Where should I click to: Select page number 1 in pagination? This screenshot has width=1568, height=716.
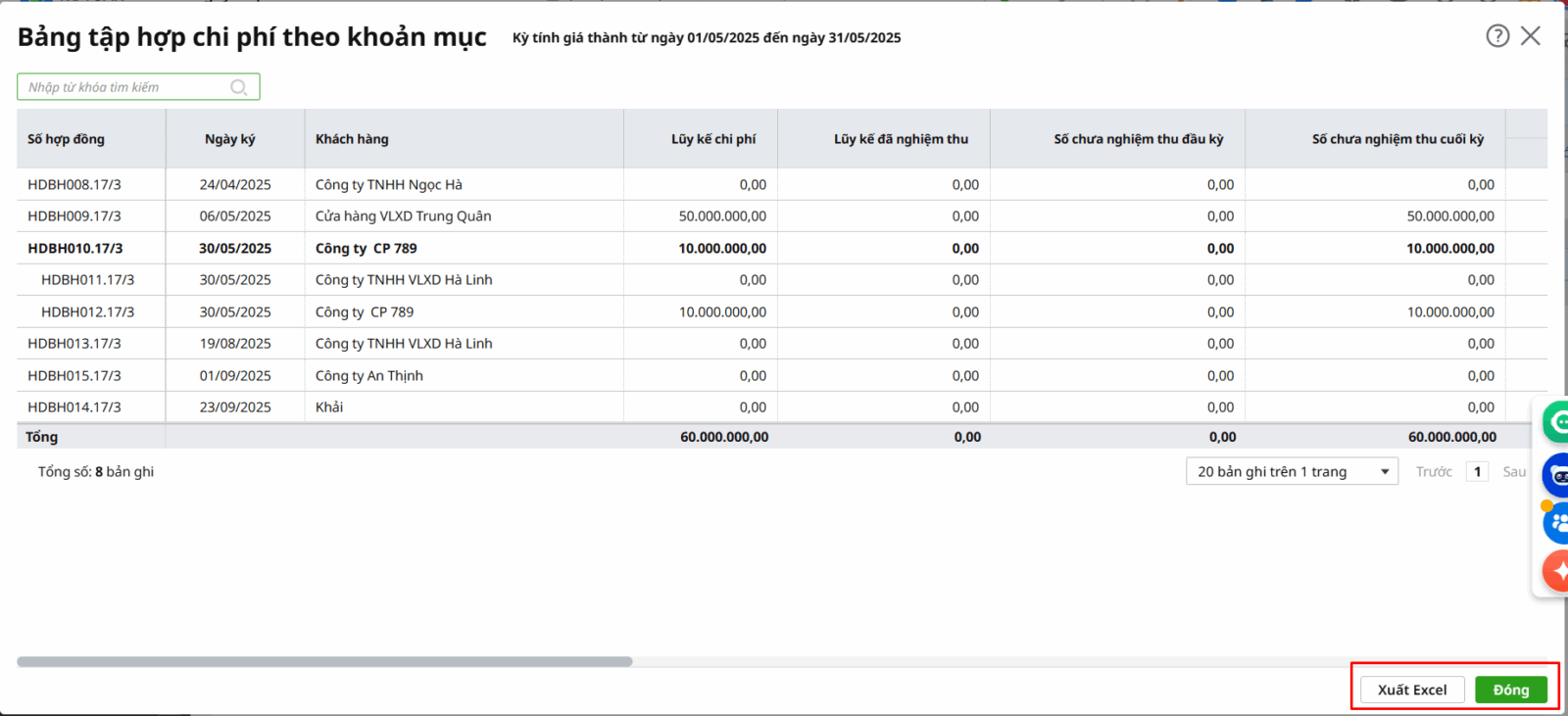tap(1477, 471)
